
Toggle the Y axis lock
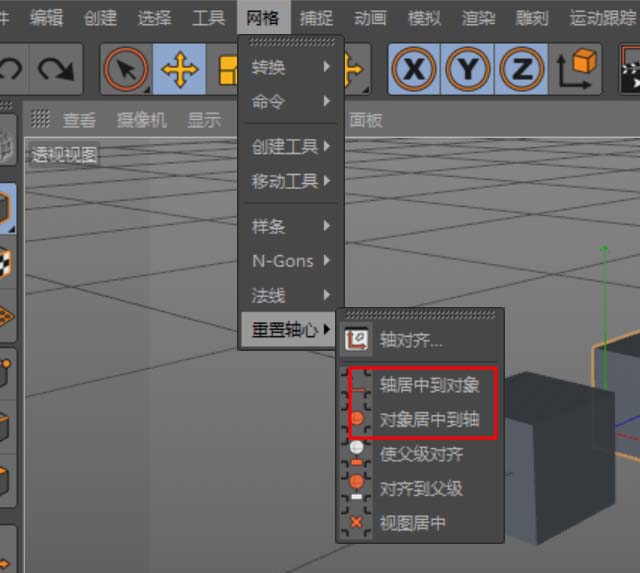coord(467,69)
